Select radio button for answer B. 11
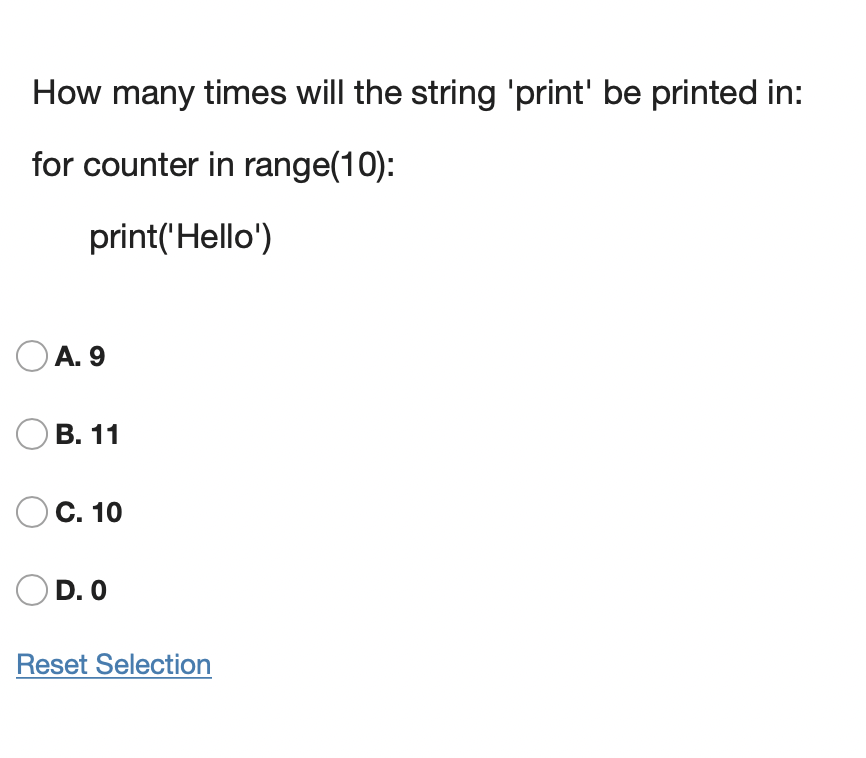This screenshot has height=758, width=866. tap(31, 434)
